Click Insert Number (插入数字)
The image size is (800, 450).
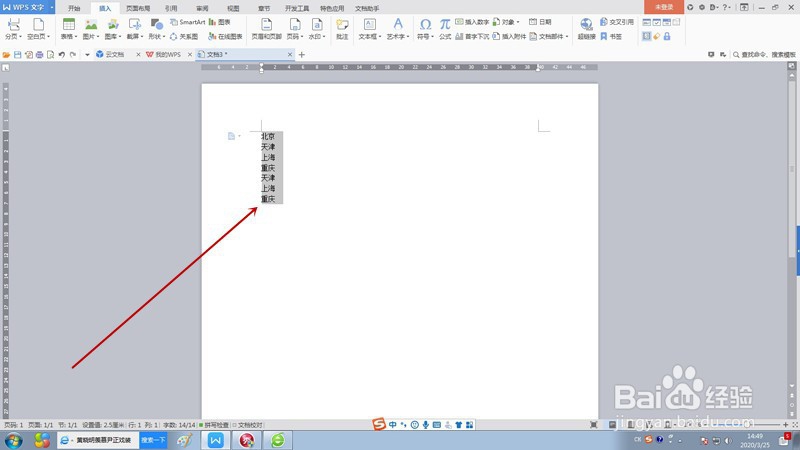tap(472, 22)
